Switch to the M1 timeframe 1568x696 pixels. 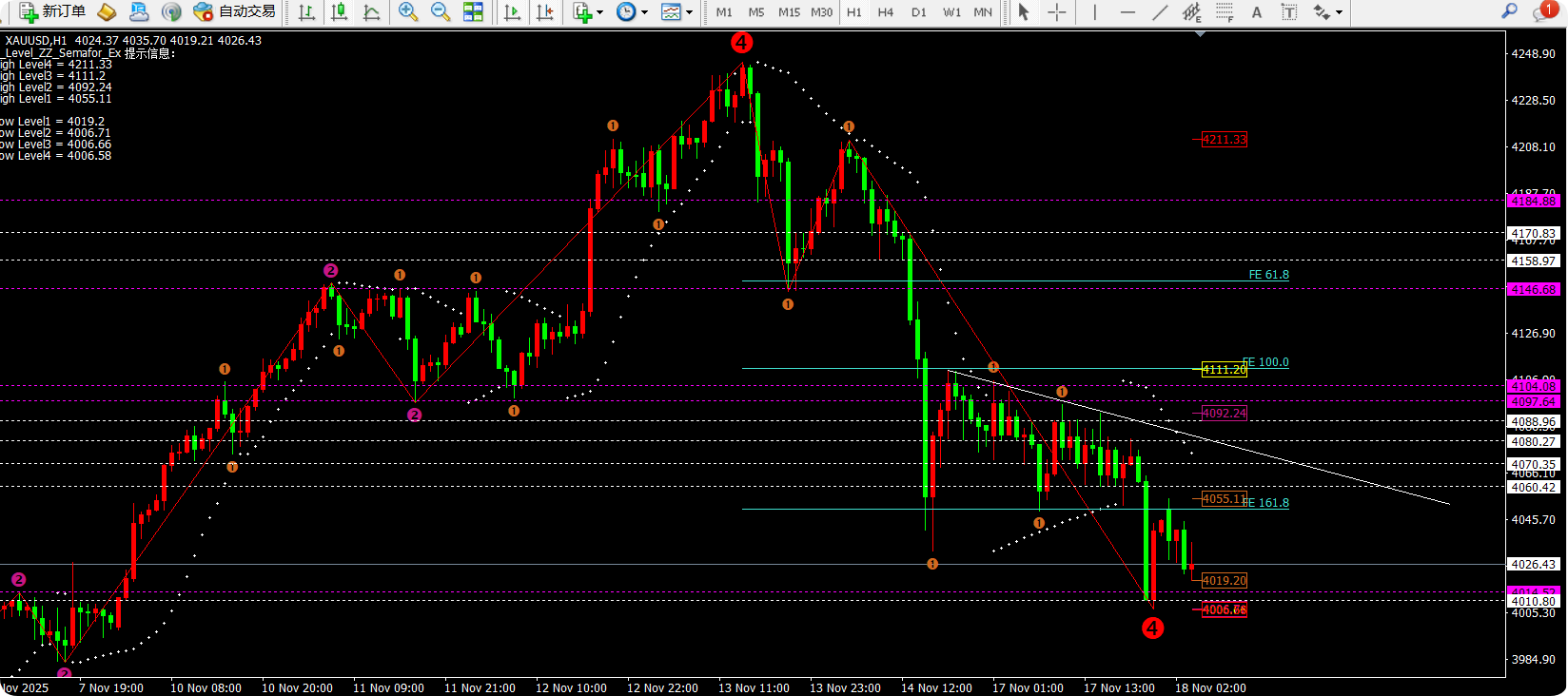[x=724, y=12]
